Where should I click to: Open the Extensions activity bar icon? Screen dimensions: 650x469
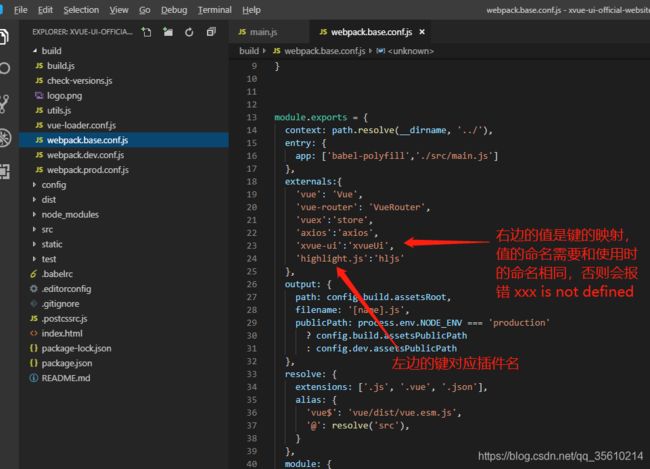(5, 171)
